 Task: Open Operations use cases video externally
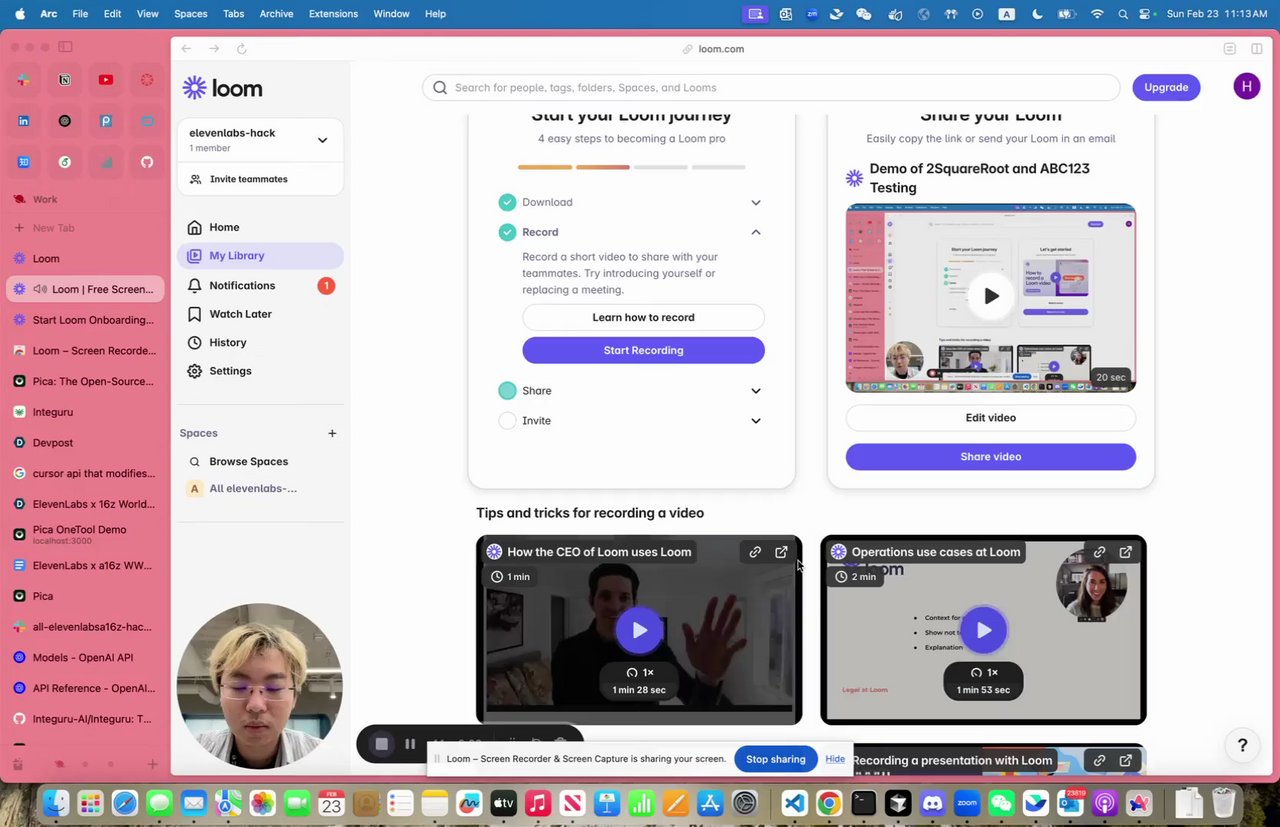1125,552
